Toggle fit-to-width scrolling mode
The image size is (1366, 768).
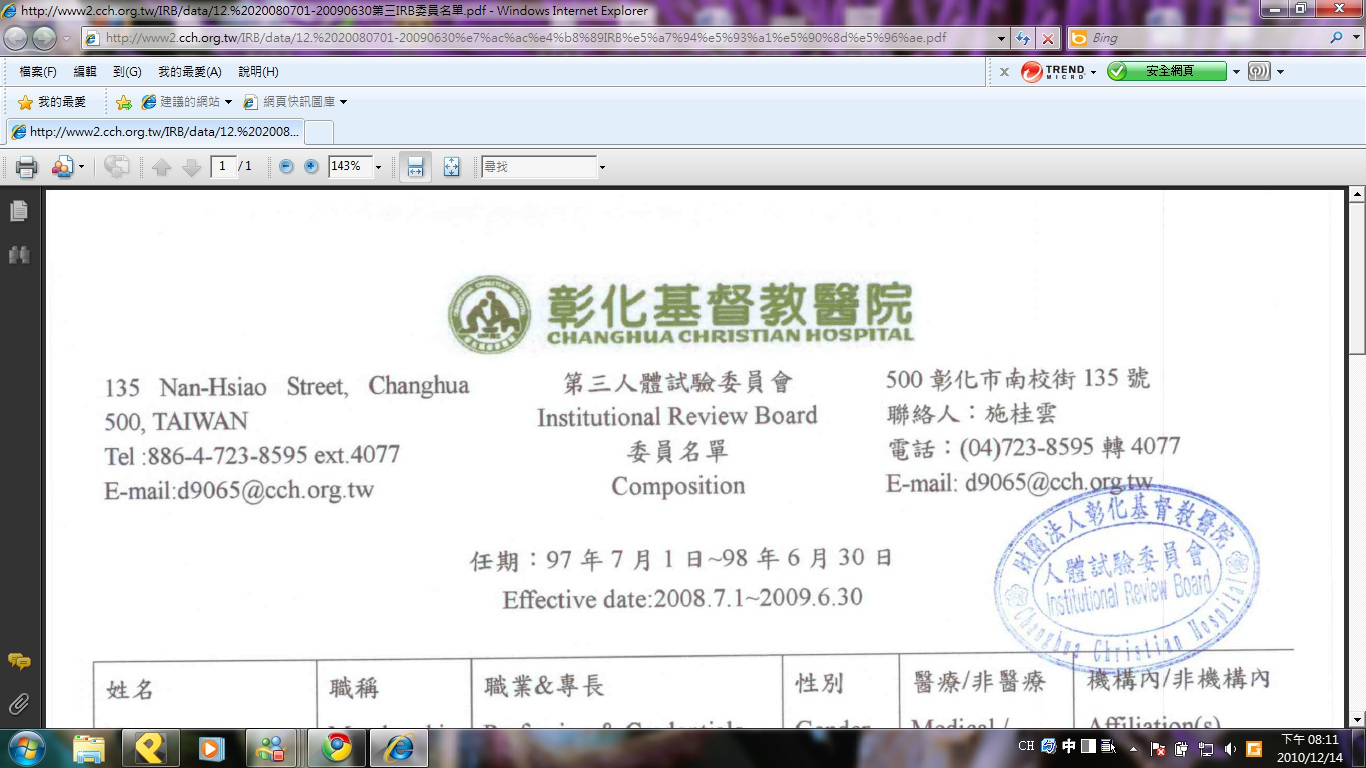(416, 167)
